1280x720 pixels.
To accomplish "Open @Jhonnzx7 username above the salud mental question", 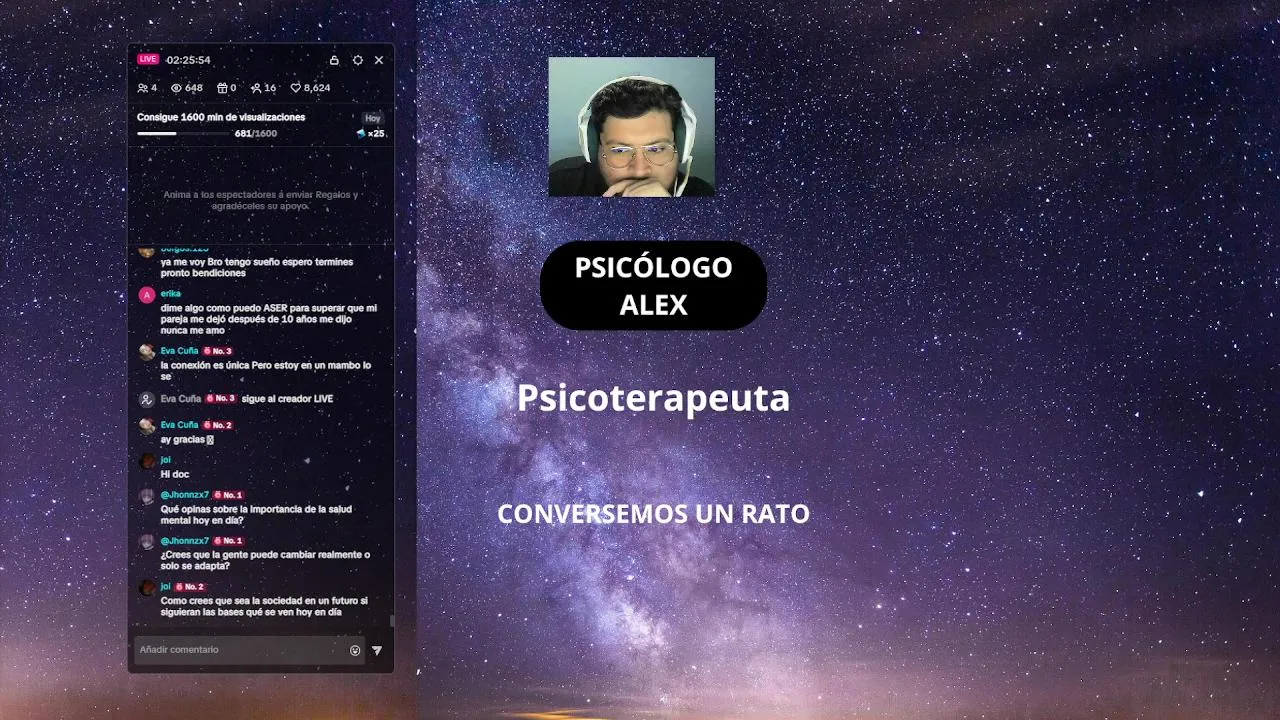I will 185,495.
